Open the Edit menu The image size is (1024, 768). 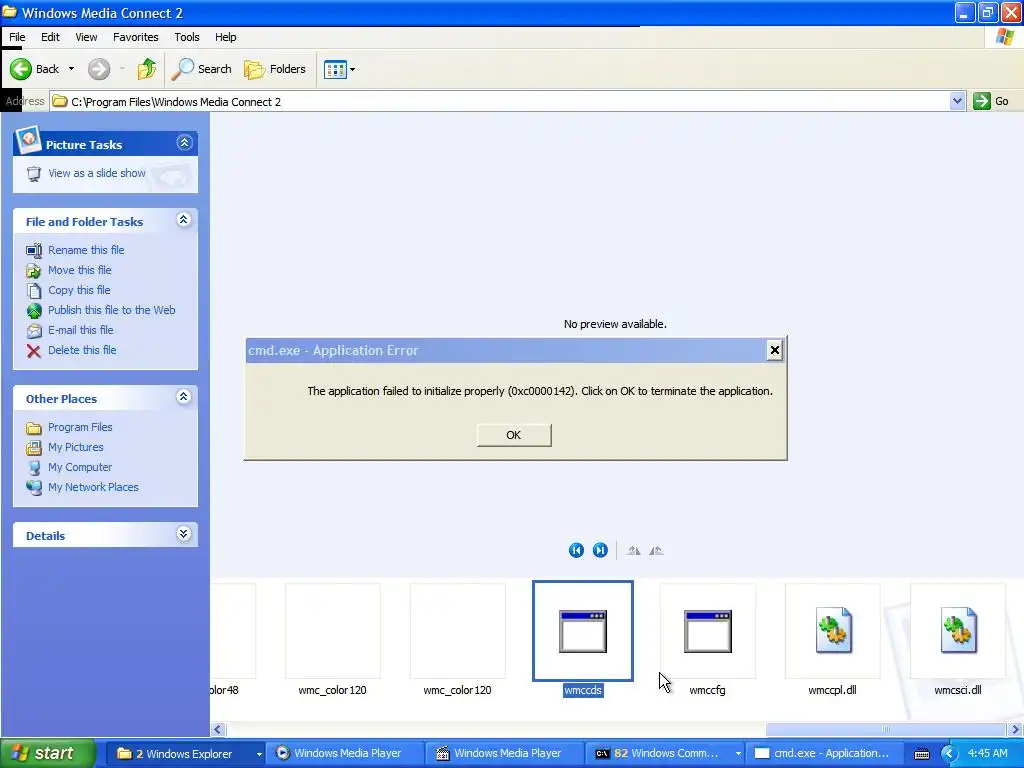[x=50, y=37]
